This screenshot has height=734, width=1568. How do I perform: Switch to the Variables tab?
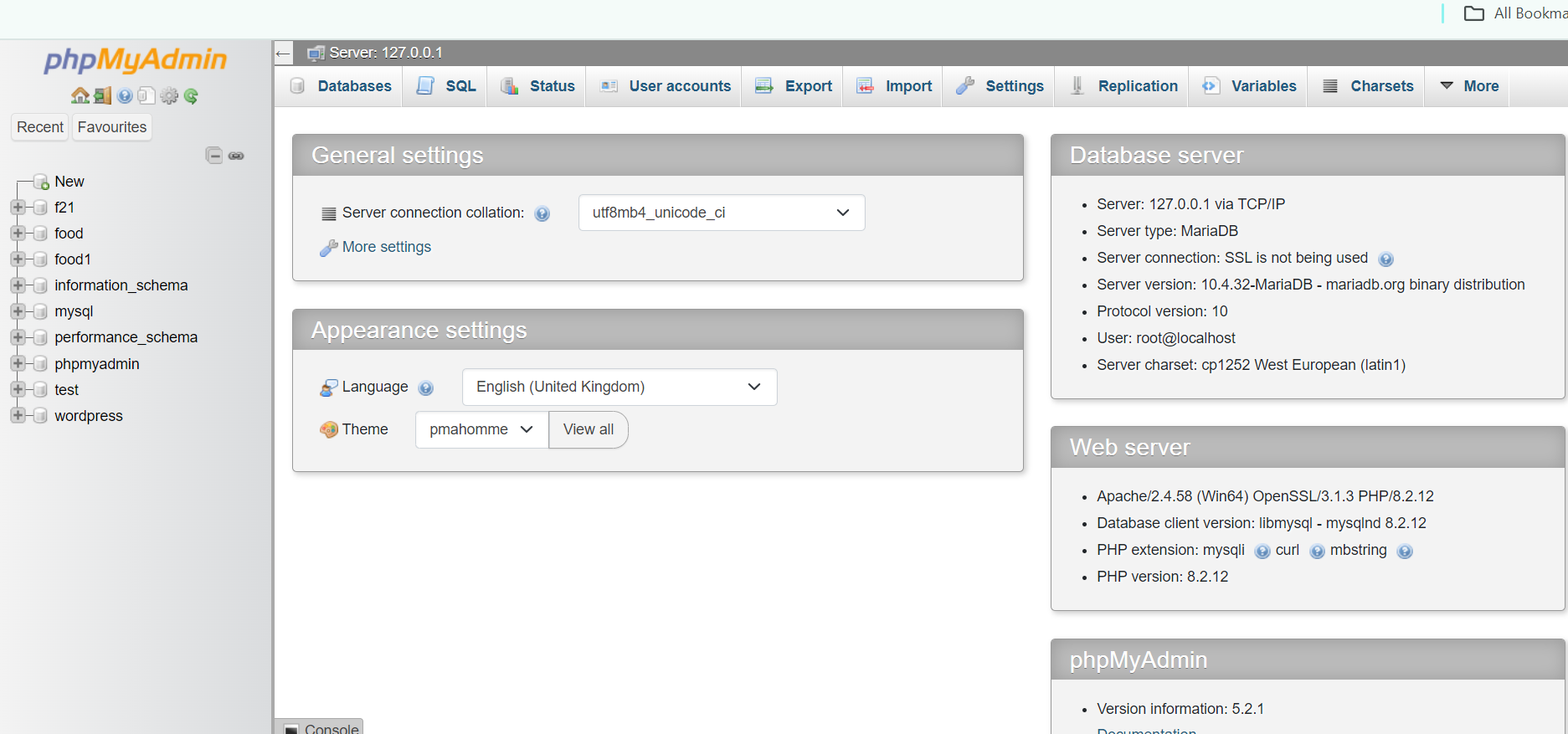(1249, 86)
